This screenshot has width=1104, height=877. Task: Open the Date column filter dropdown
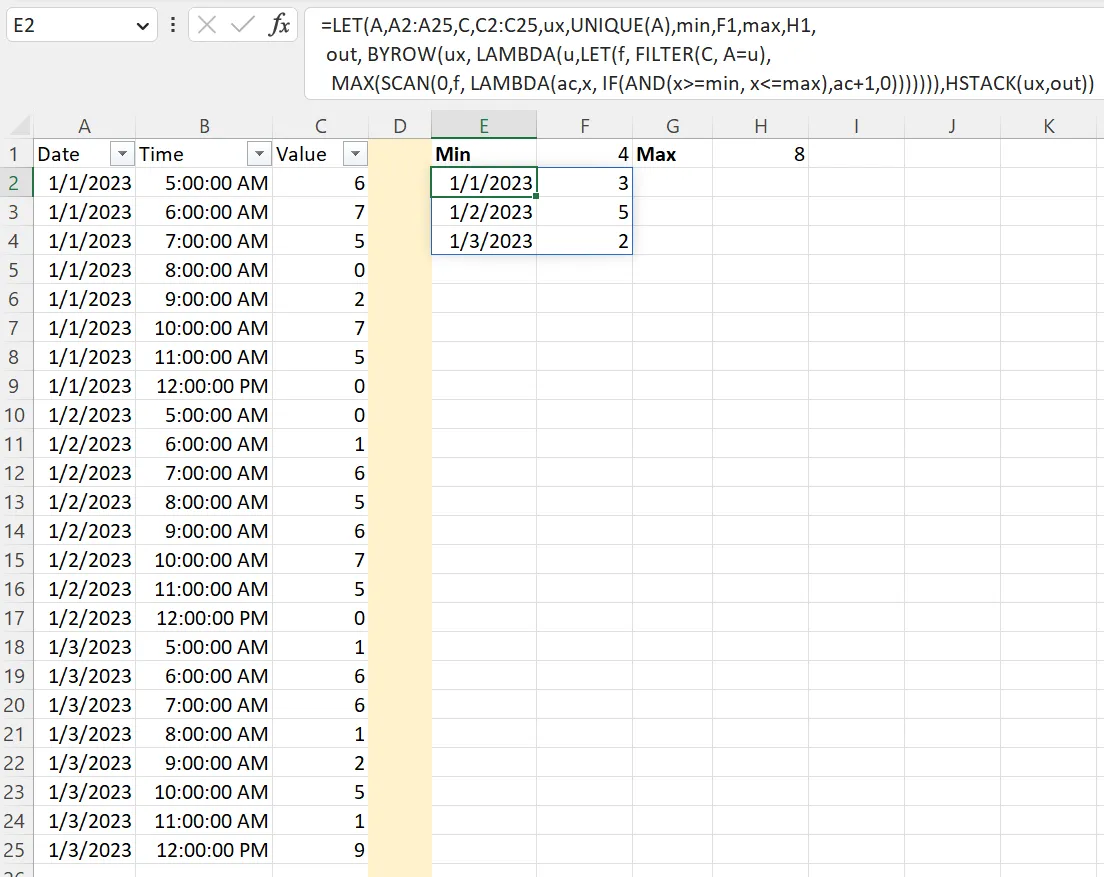click(x=122, y=153)
